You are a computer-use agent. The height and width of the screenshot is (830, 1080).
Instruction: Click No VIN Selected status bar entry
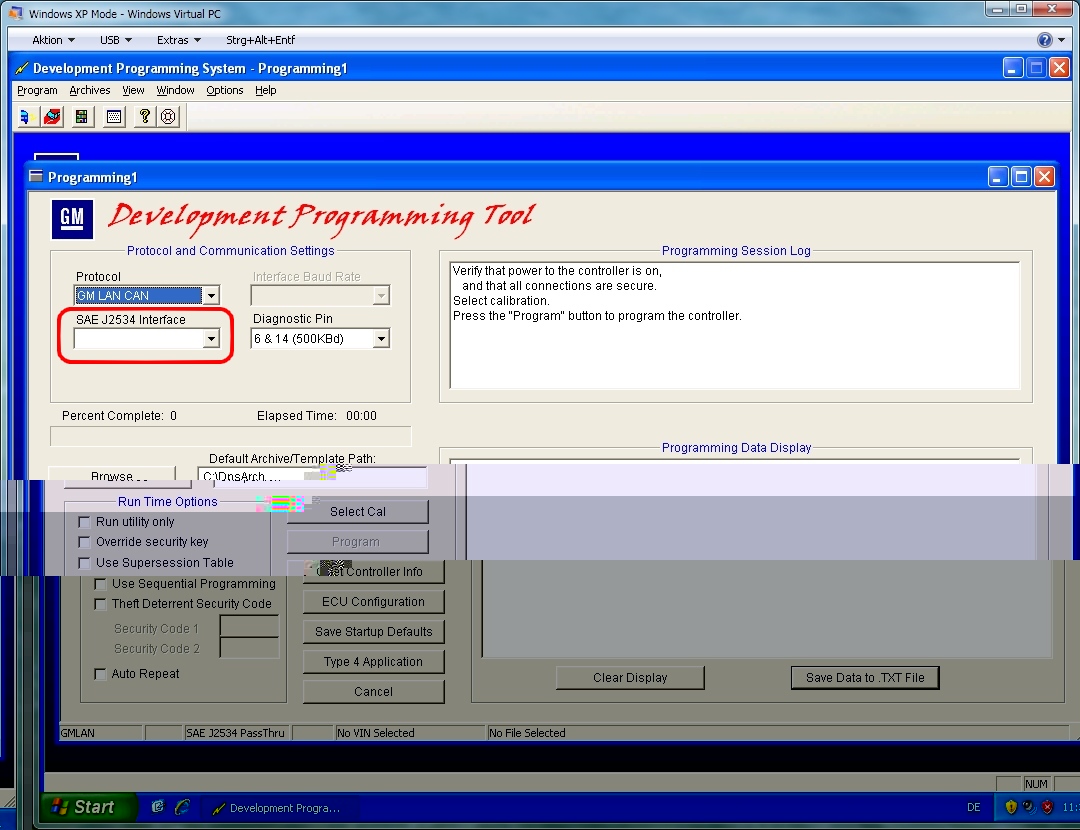[409, 733]
